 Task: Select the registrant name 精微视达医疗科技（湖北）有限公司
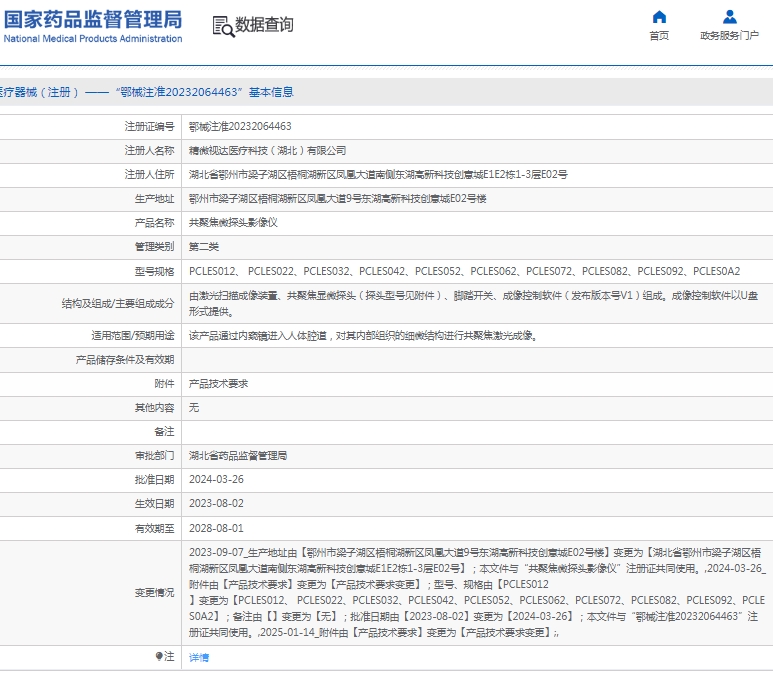pyautogui.click(x=267, y=151)
